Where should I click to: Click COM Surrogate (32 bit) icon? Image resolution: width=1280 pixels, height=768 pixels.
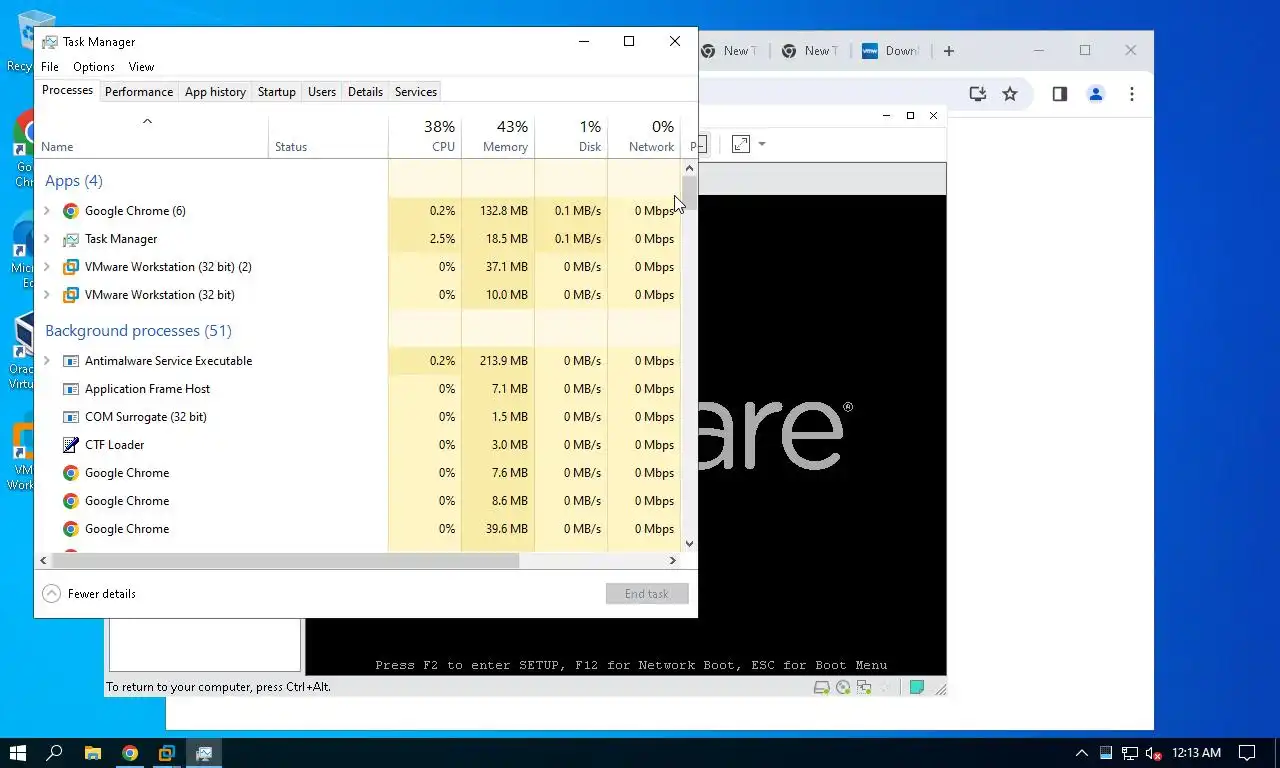click(71, 417)
